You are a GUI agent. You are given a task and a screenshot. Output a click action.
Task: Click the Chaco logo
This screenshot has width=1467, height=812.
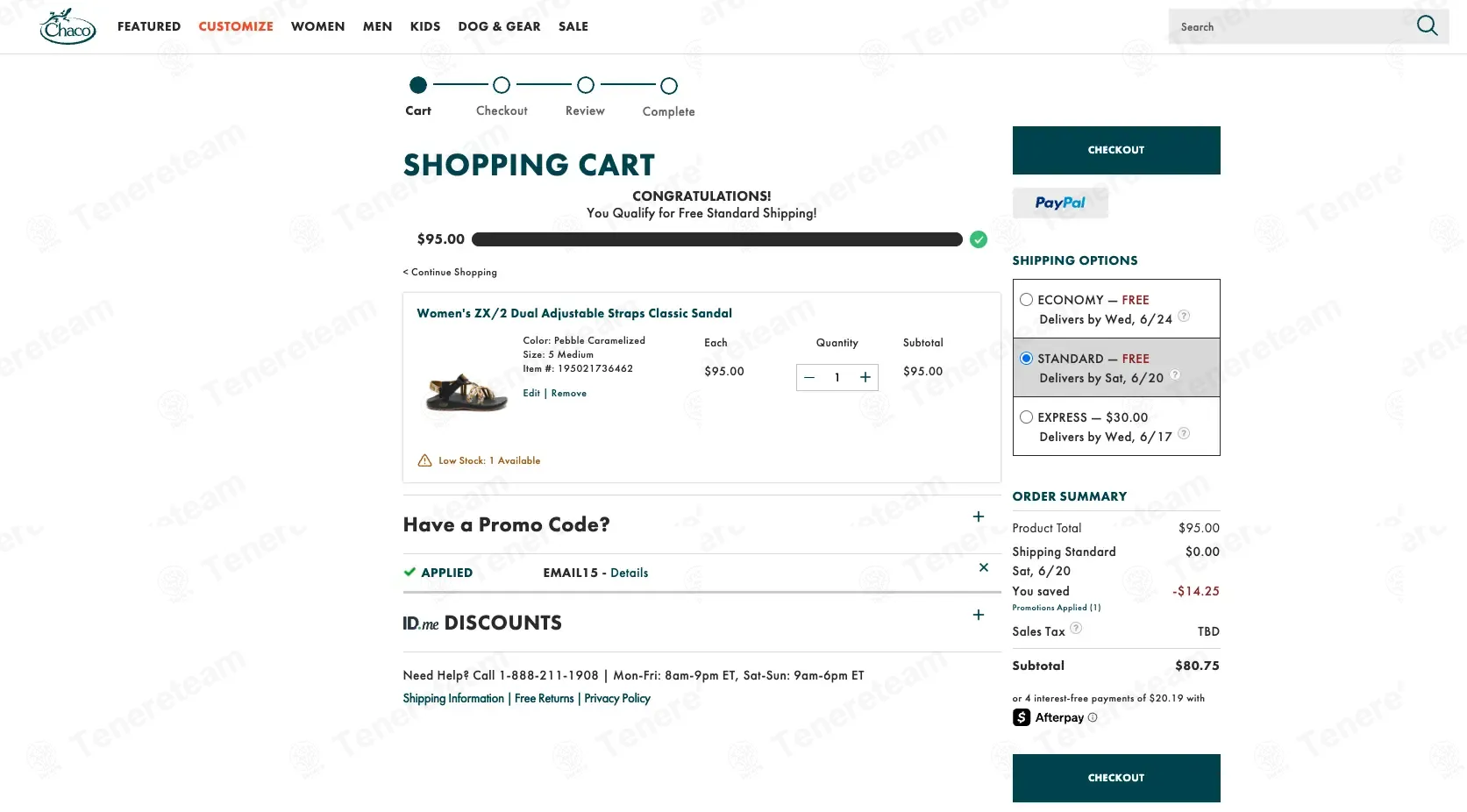[x=68, y=26]
